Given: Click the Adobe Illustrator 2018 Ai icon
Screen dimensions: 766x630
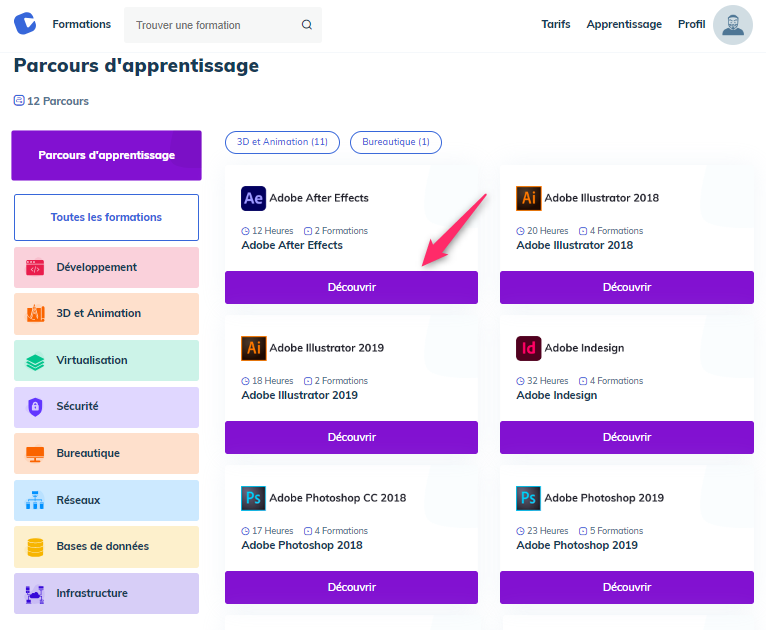Looking at the screenshot, I should tap(529, 198).
